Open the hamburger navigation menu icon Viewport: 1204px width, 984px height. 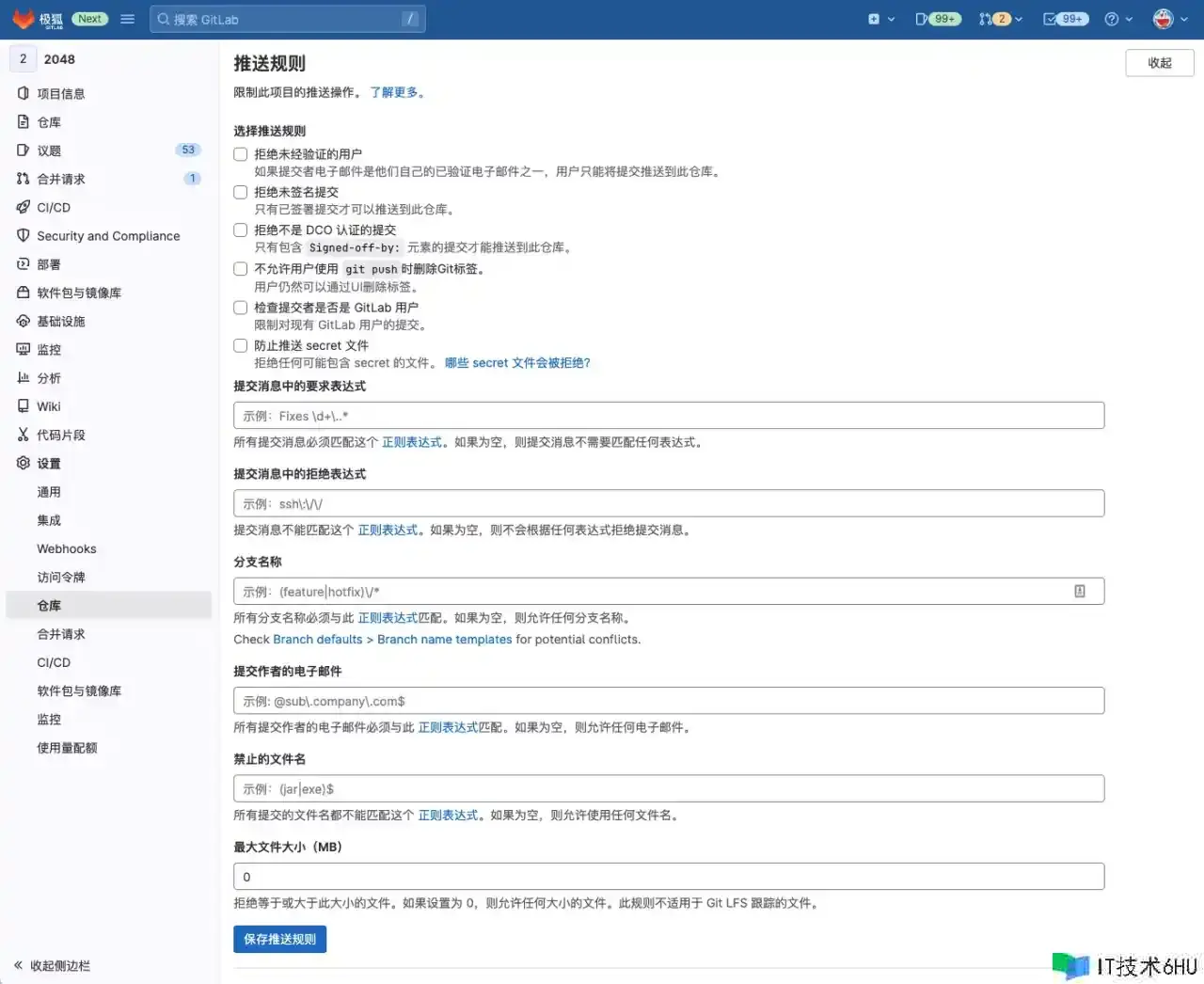(x=128, y=19)
